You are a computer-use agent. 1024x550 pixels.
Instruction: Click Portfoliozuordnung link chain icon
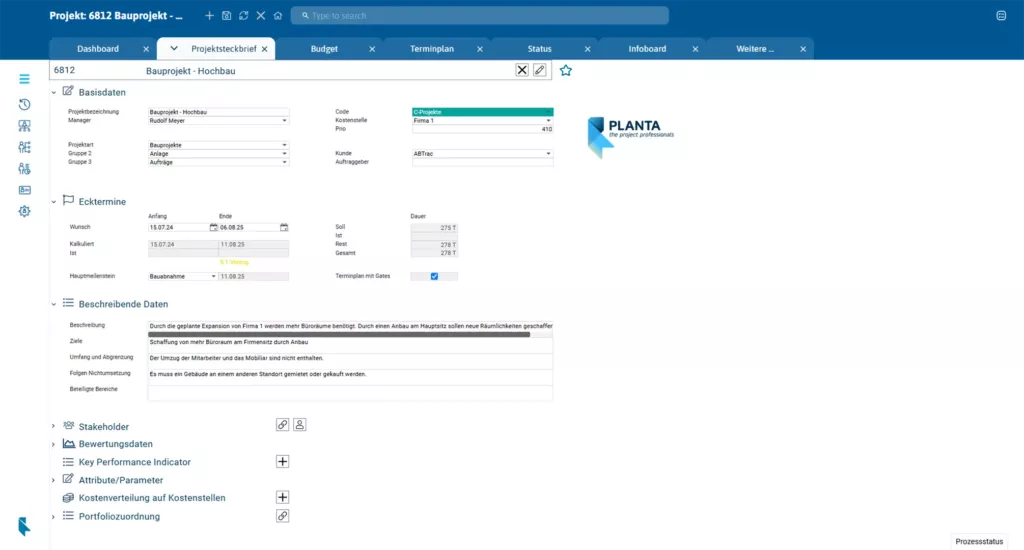point(282,516)
